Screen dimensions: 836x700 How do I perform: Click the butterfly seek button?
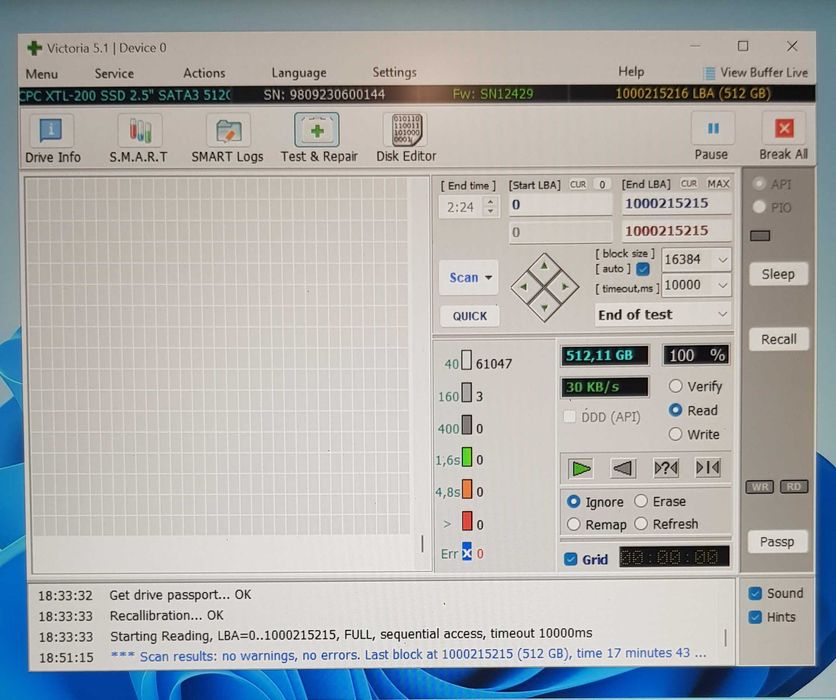708,468
